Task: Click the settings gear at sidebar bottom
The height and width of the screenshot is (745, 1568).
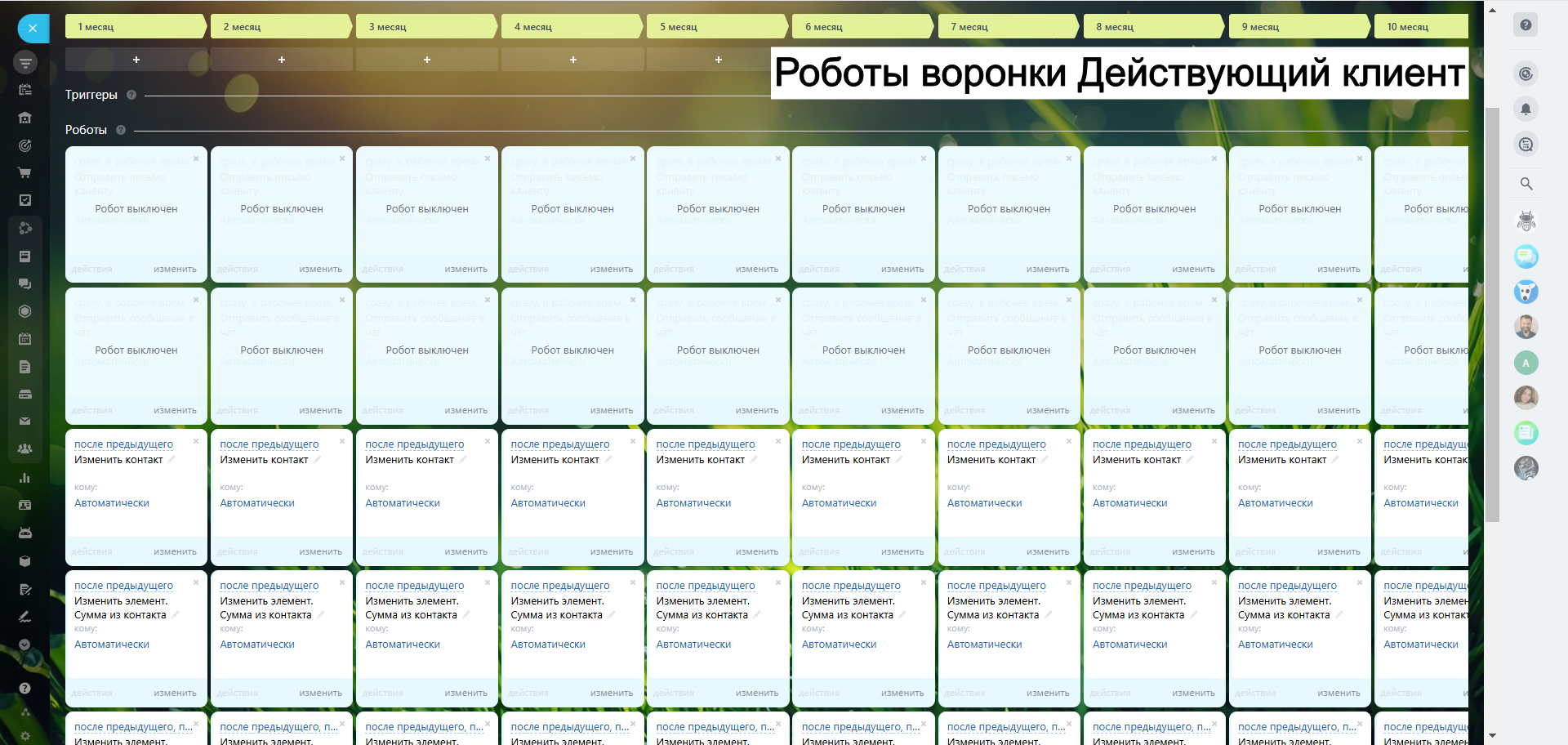Action: tap(25, 735)
